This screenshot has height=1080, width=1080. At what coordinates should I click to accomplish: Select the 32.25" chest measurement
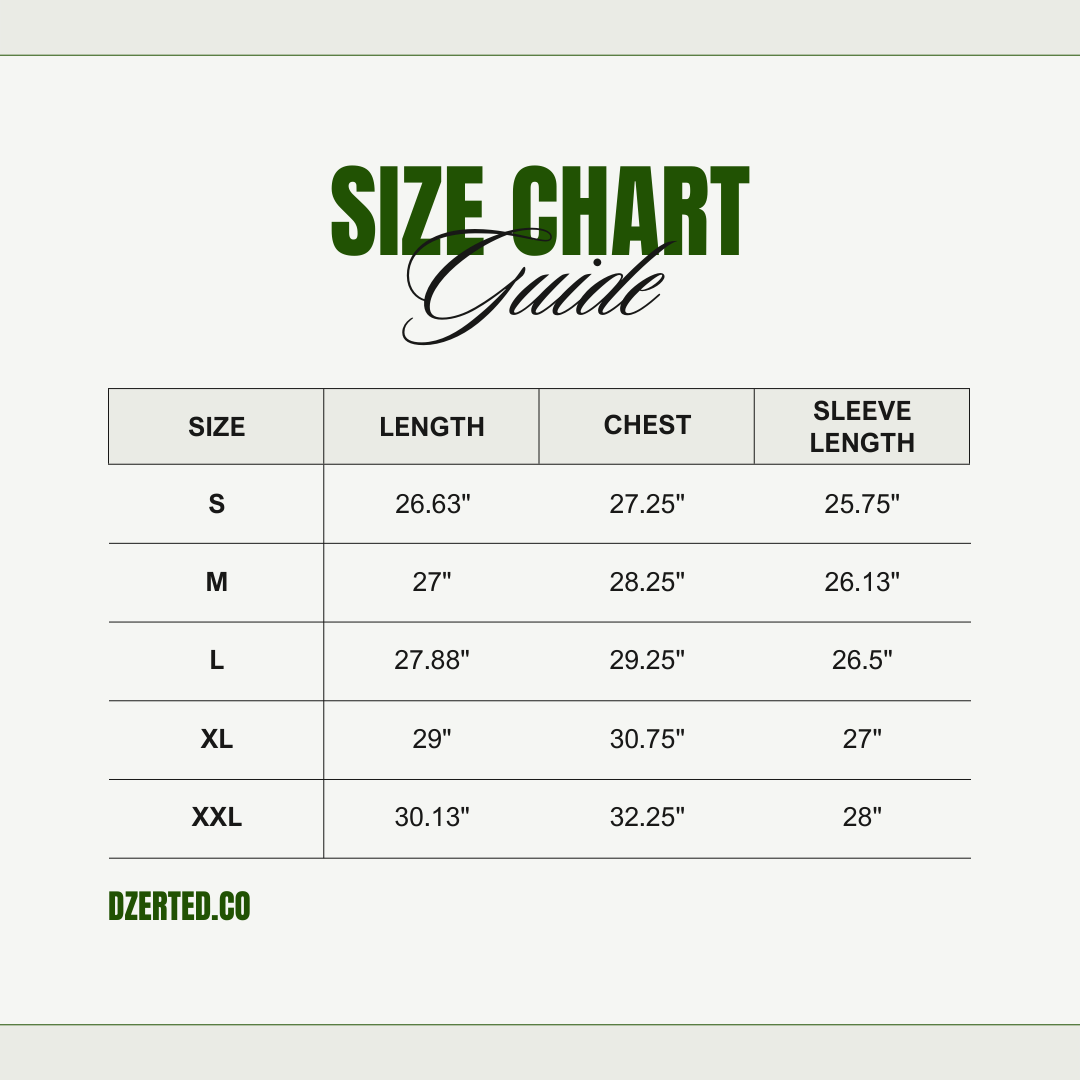pos(647,817)
